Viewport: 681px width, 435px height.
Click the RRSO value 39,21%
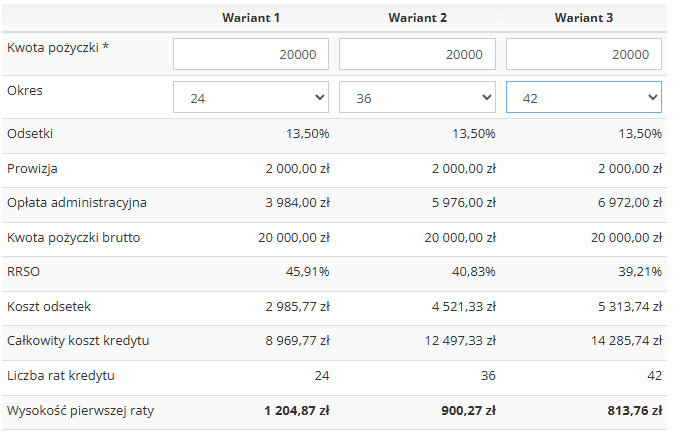640,272
